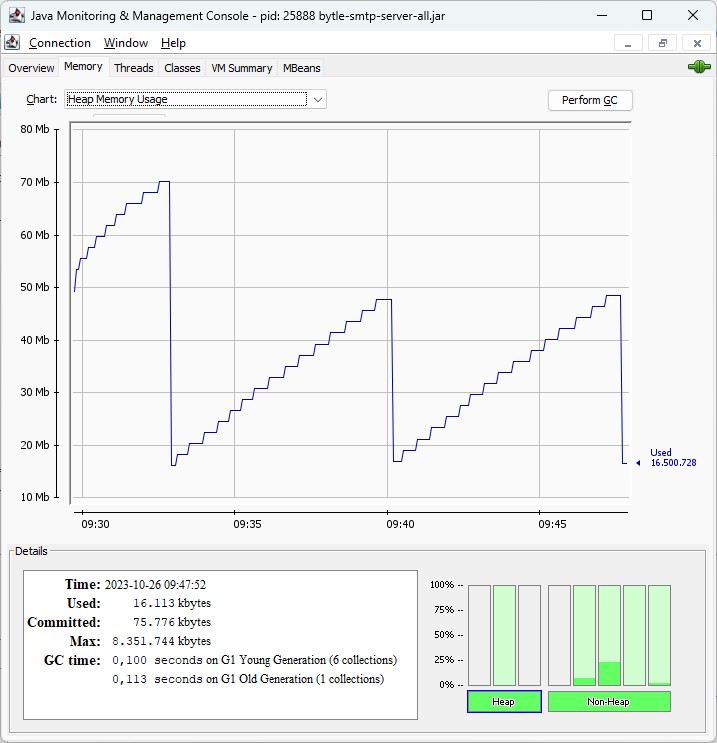Switch to the Threads tab

133,68
